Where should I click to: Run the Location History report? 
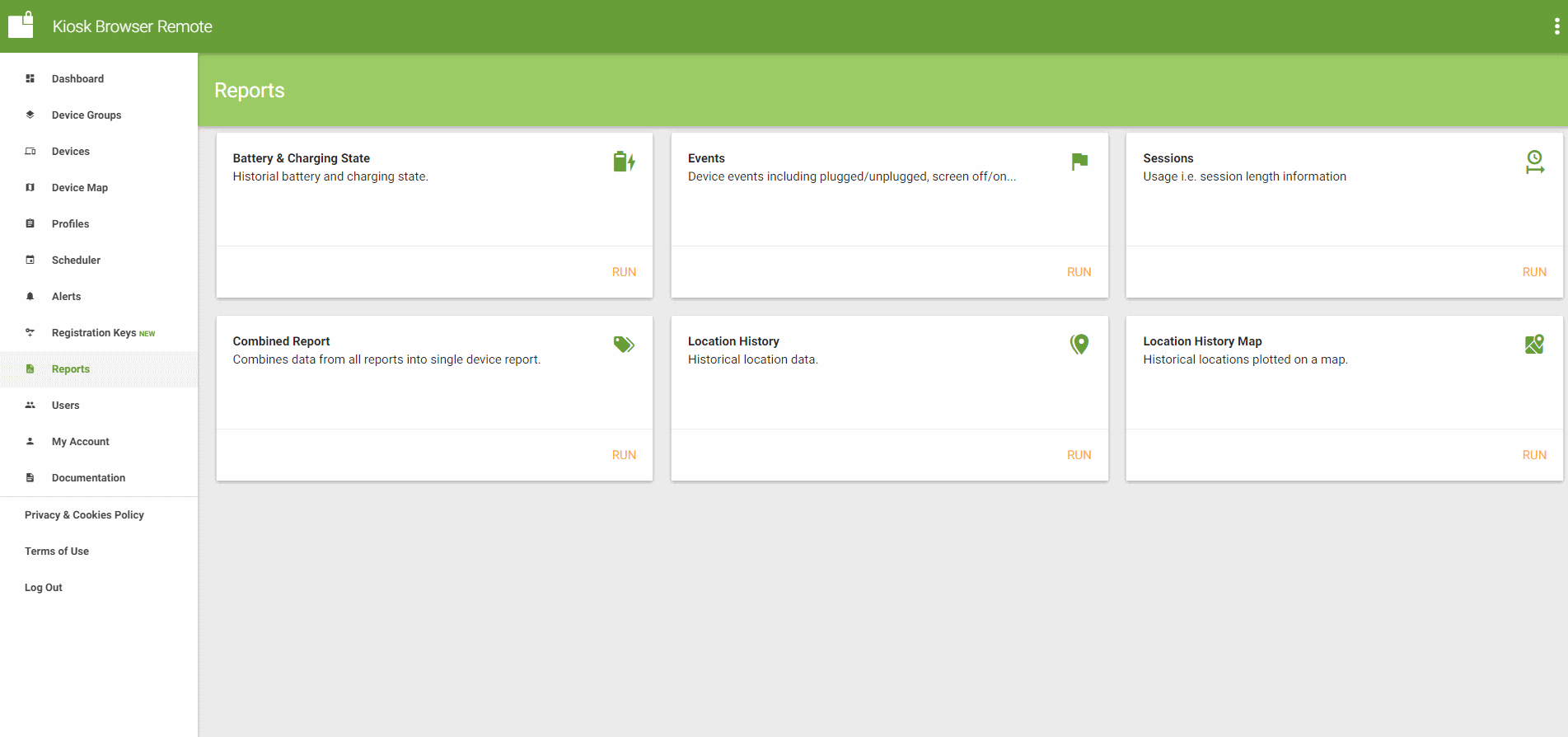pyautogui.click(x=1079, y=455)
